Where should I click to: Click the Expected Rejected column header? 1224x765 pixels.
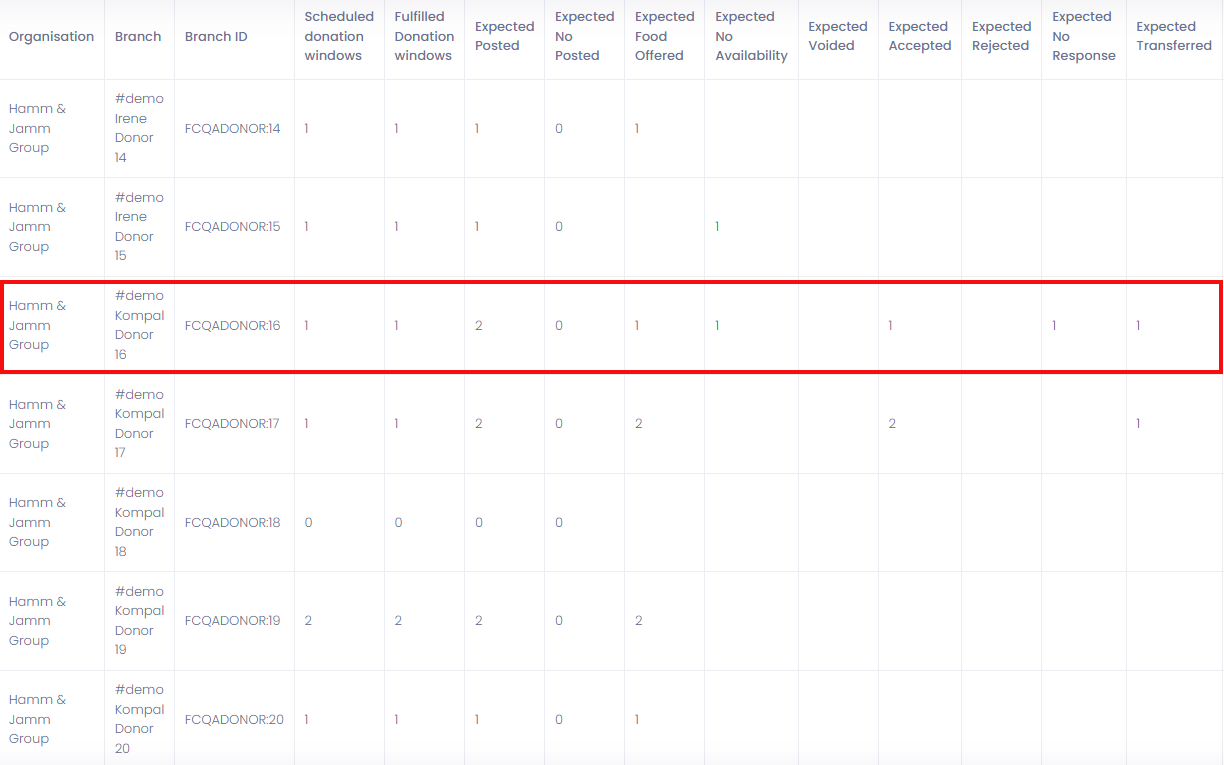coord(1001,37)
